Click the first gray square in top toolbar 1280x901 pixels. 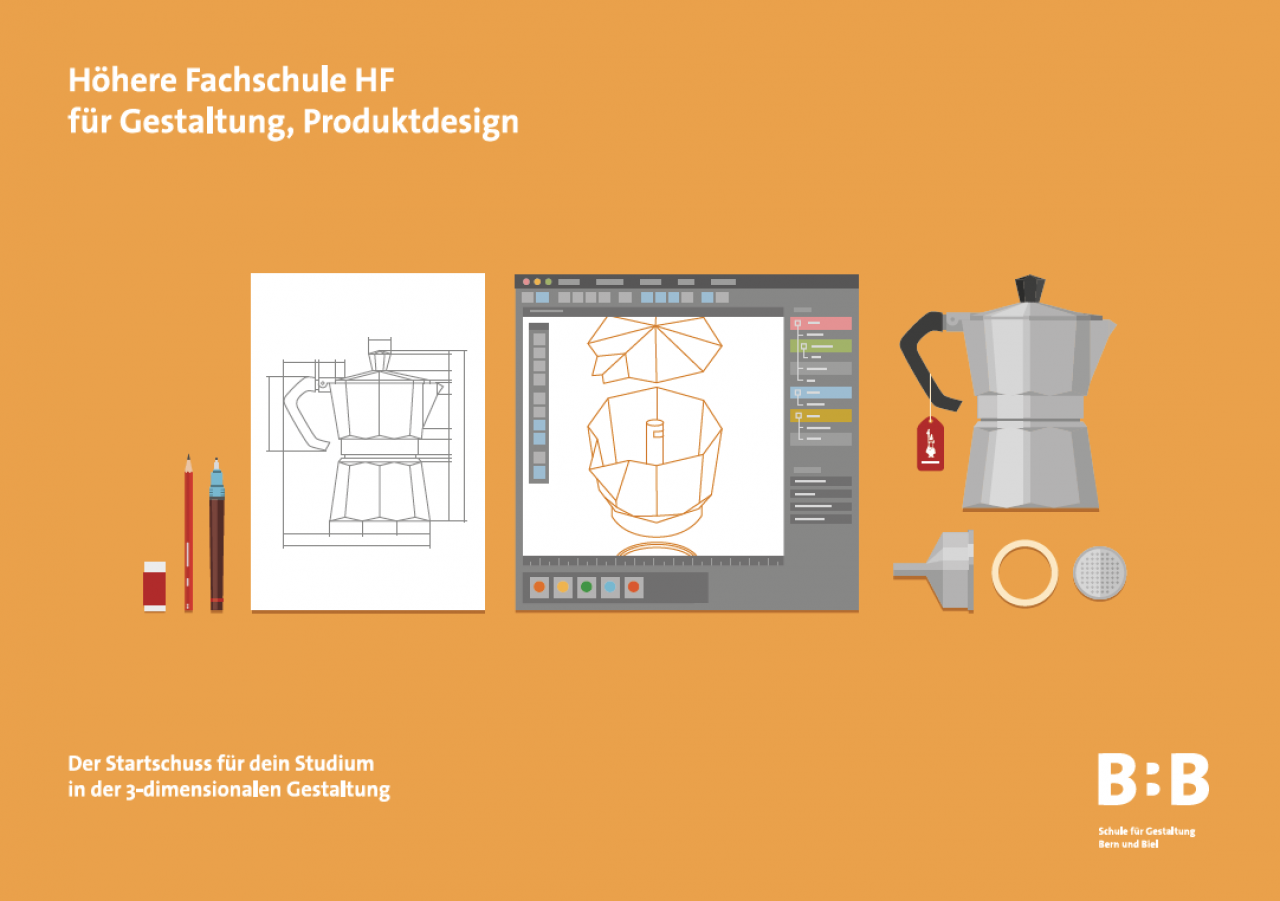(527, 297)
